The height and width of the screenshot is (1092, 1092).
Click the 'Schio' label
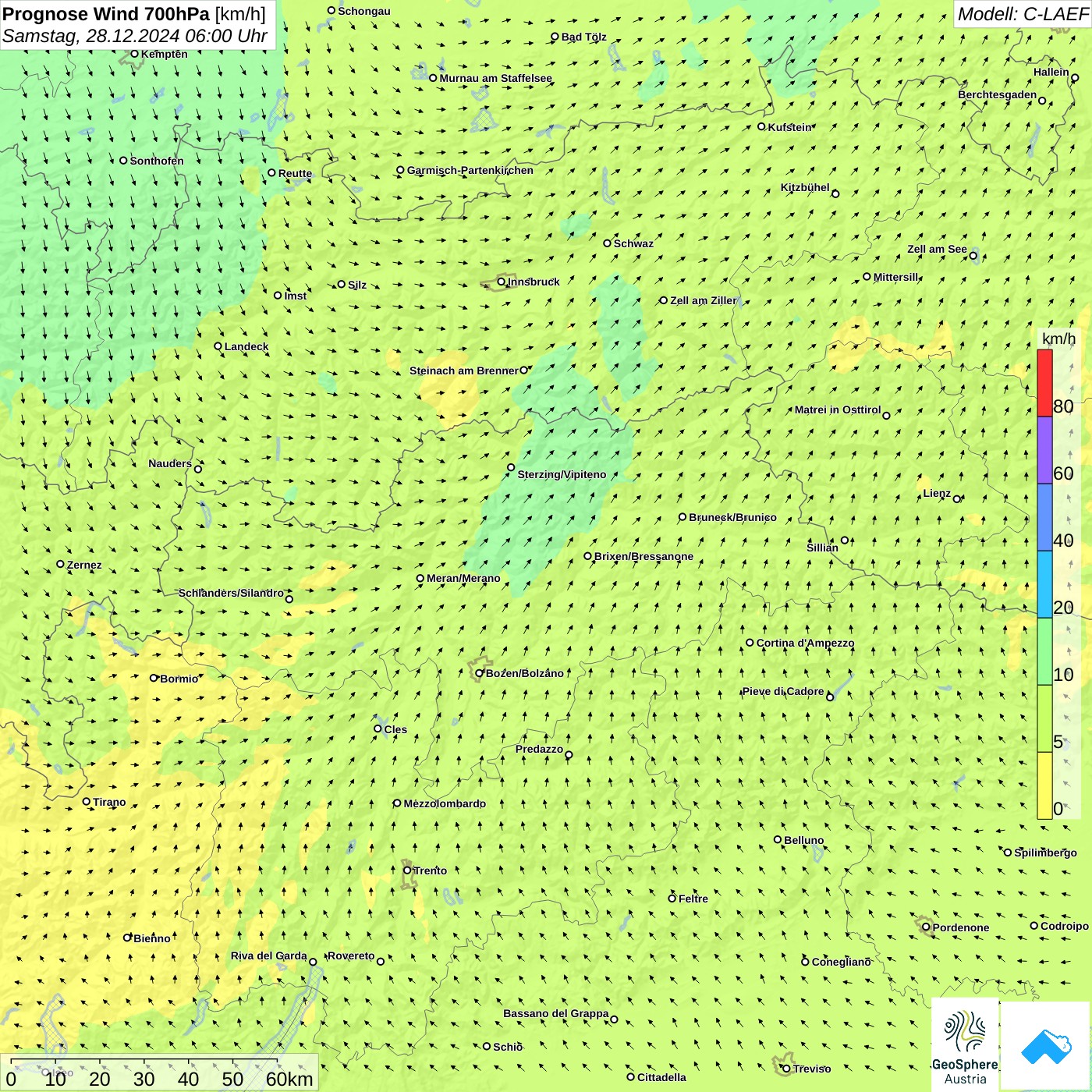click(508, 1047)
